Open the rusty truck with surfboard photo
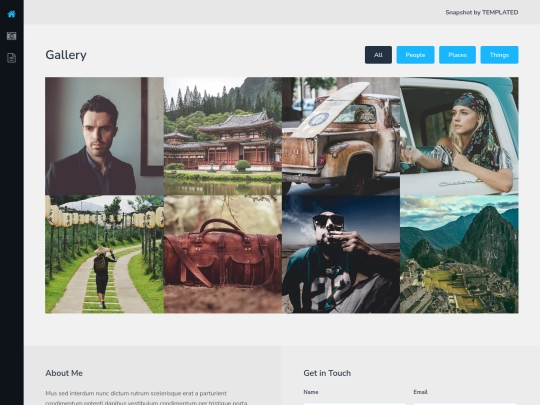Image resolution: width=540 pixels, height=405 pixels. [341, 136]
